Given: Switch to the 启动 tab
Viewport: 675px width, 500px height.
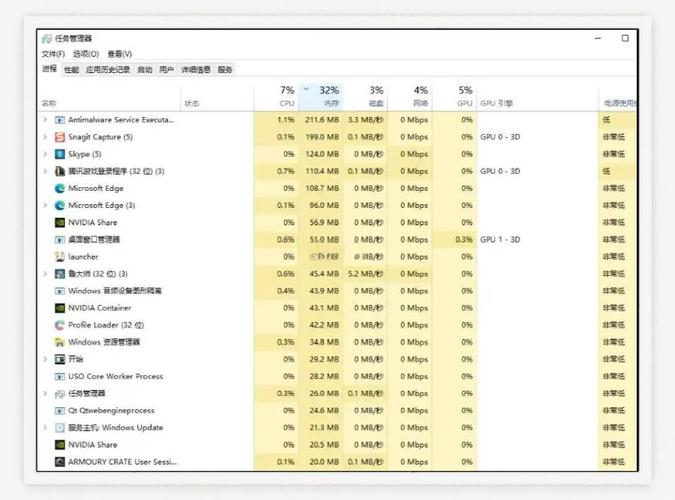Looking at the screenshot, I should pyautogui.click(x=145, y=69).
